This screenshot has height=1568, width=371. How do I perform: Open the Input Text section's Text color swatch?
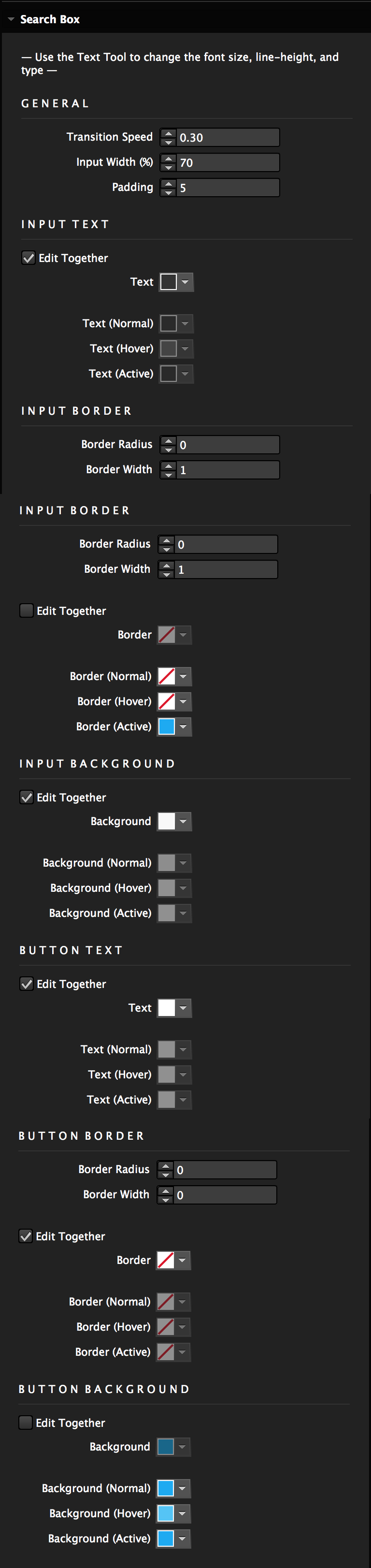[x=169, y=282]
